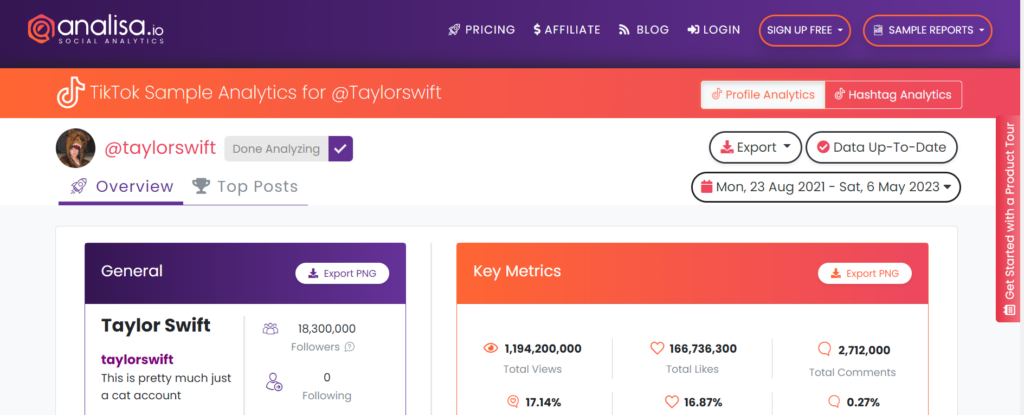Switch to Hashtag Analytics
This screenshot has width=1024, height=415.
tap(893, 95)
